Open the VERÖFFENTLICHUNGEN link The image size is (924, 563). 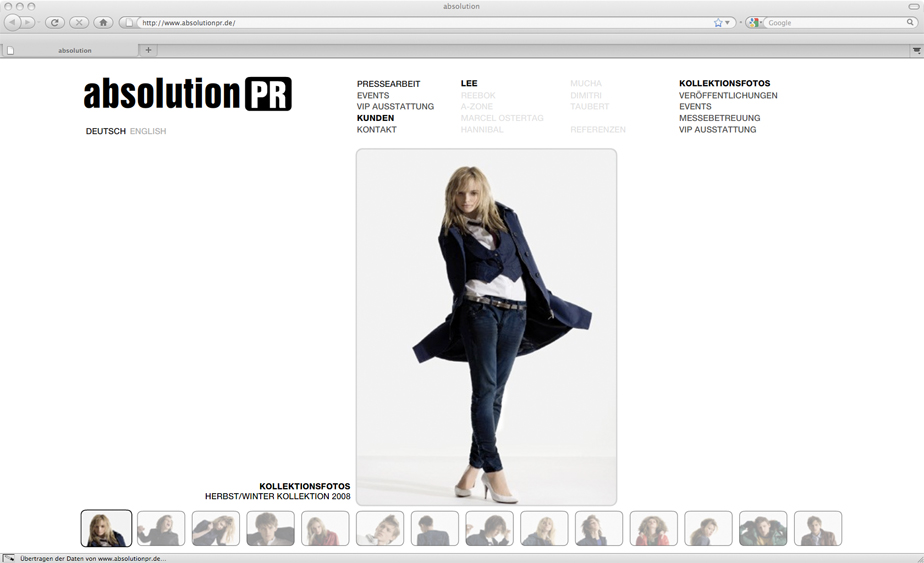point(728,96)
